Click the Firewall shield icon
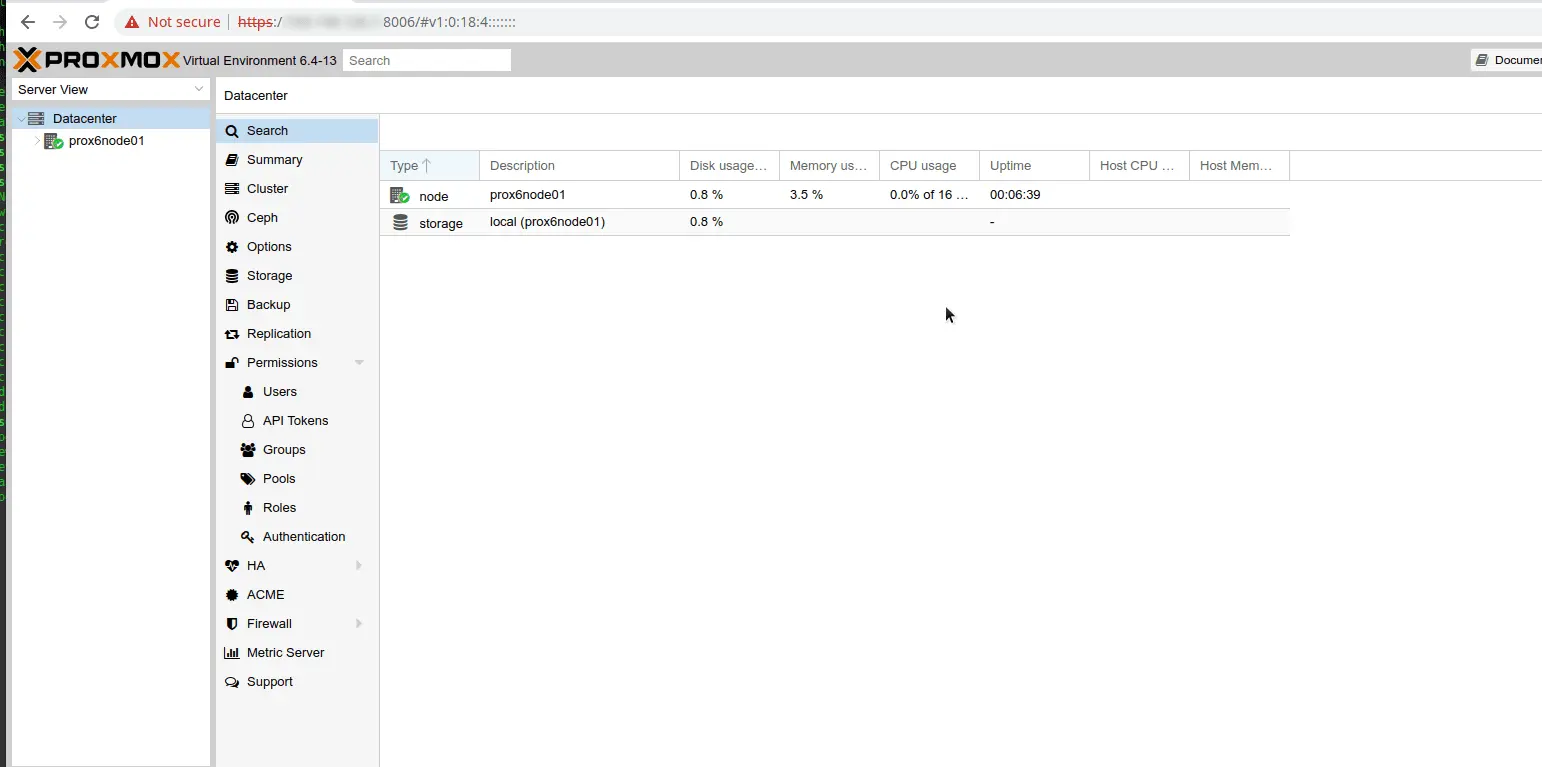 232,624
